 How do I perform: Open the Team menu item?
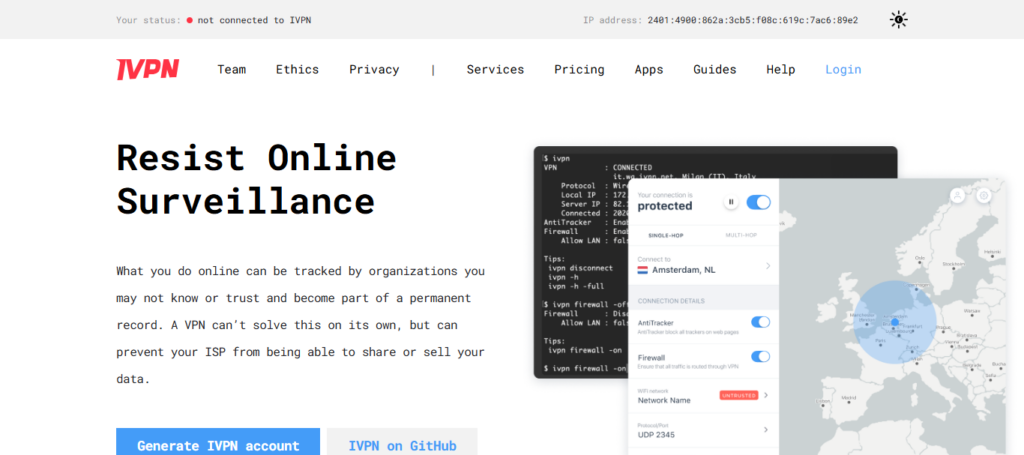232,69
